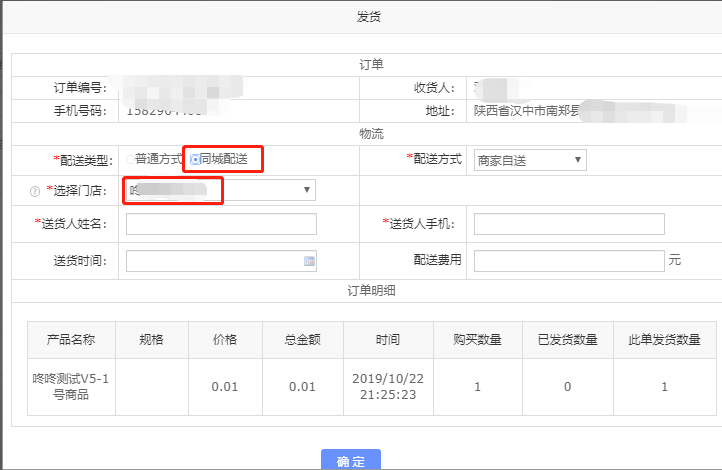Click the 总金额 column header
722x470 pixels.
(x=303, y=340)
